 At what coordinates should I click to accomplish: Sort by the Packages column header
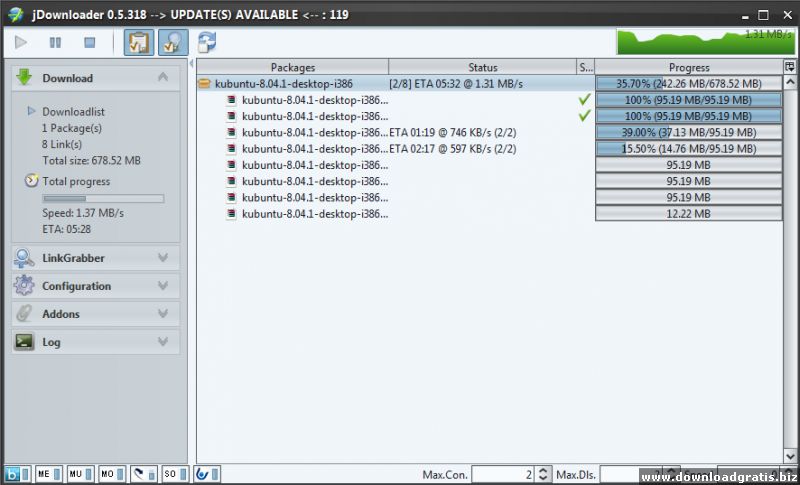pos(292,67)
